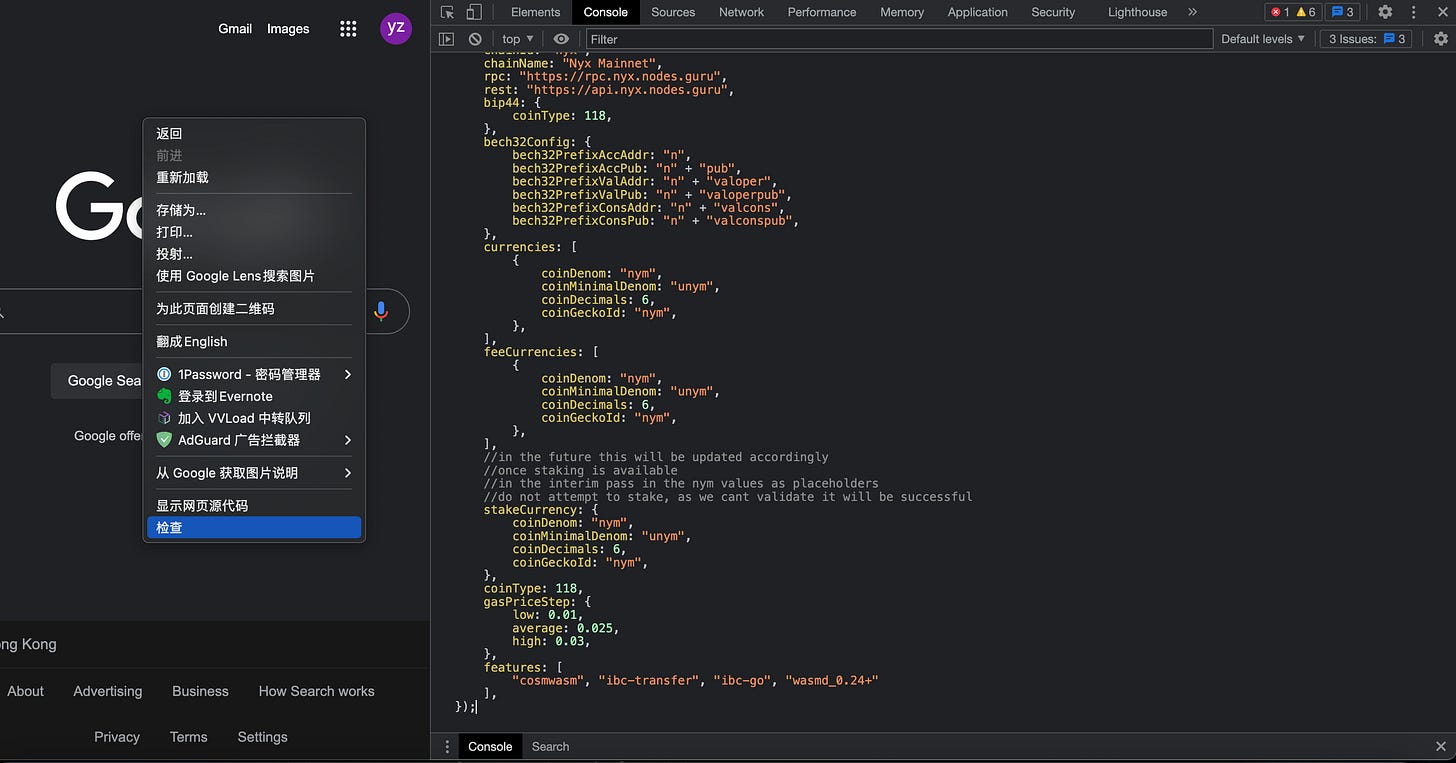Viewport: 1456px width, 763px height.
Task: Clear the console with the ban icon
Action: 475,39
